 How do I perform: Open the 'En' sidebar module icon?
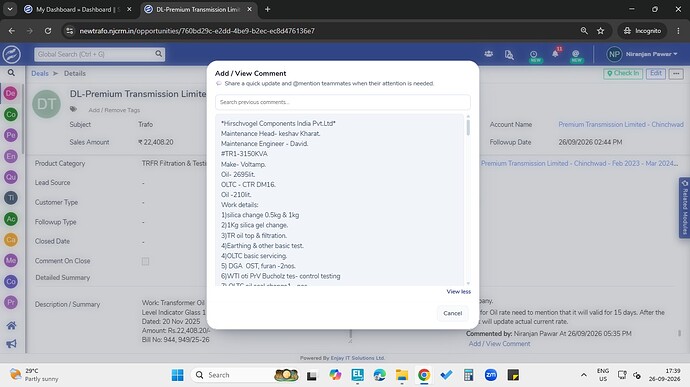11,156
